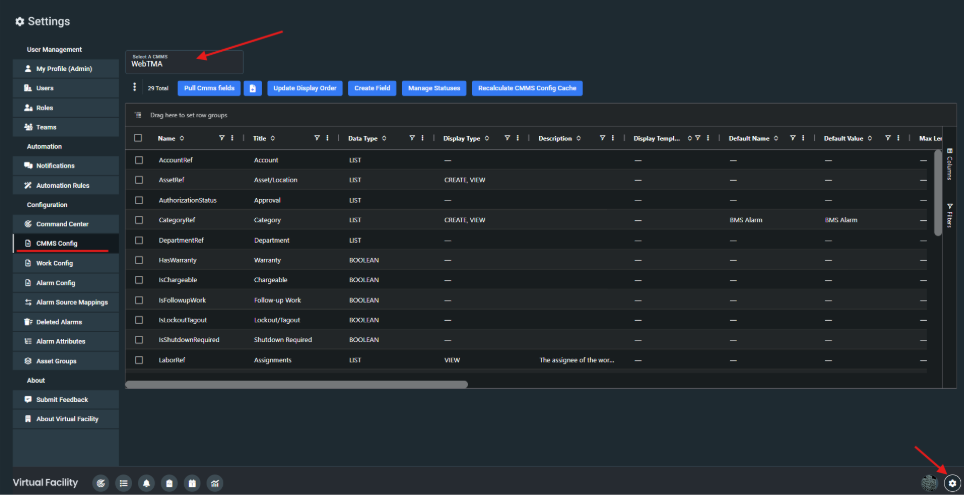This screenshot has height=495, width=964.
Task: Check the AuthorizationStatus row checkbox
Action: point(139,200)
